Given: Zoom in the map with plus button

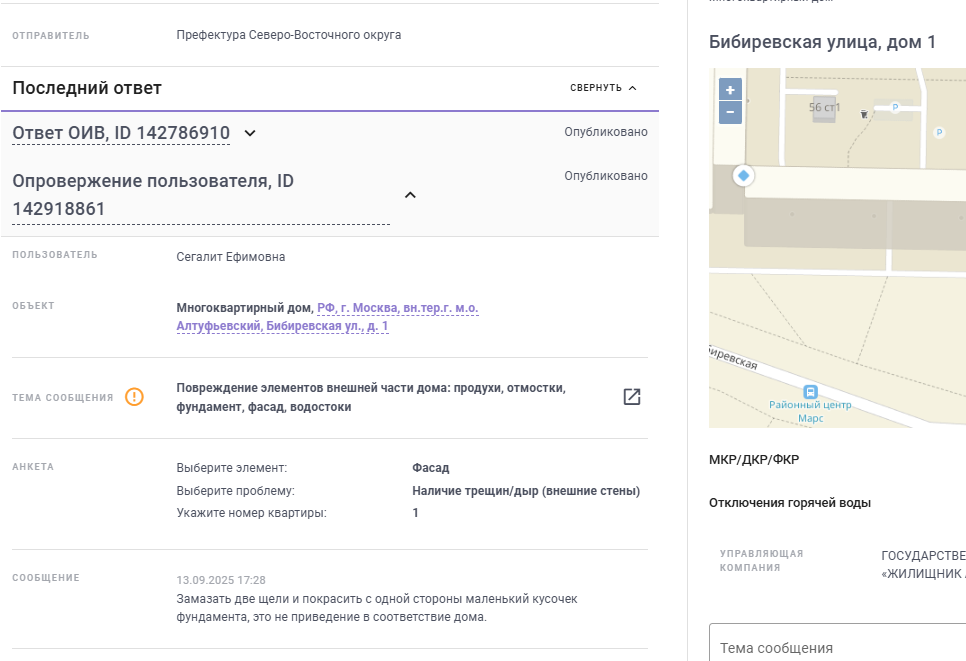Looking at the screenshot, I should [730, 90].
